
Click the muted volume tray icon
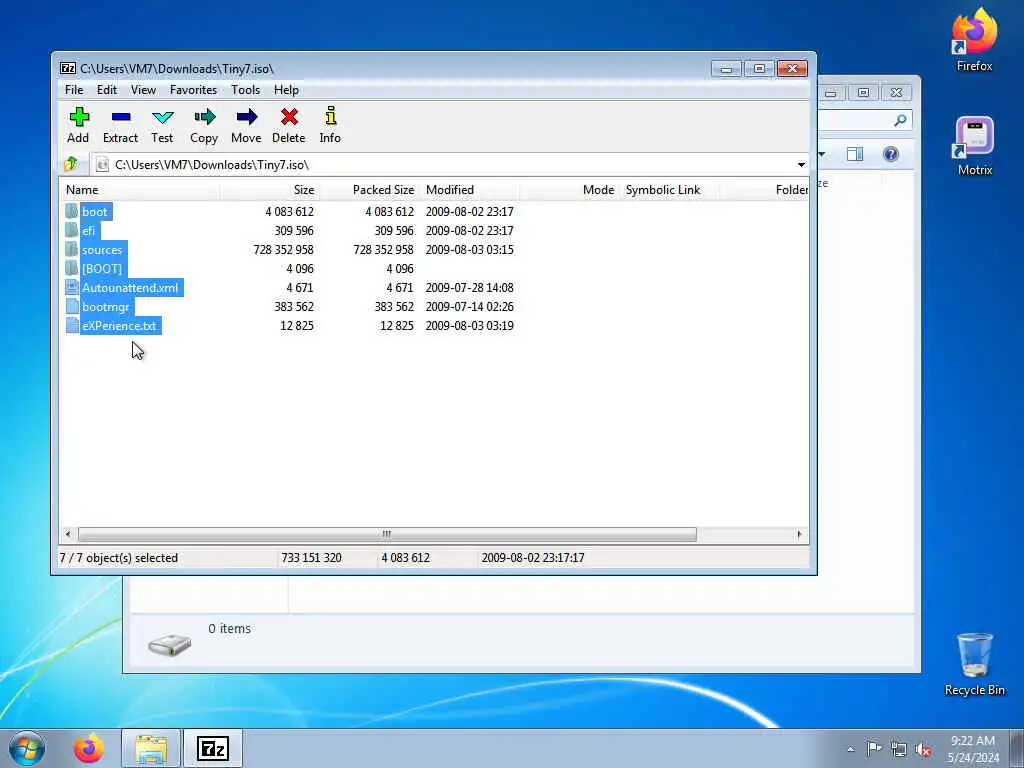(x=923, y=749)
